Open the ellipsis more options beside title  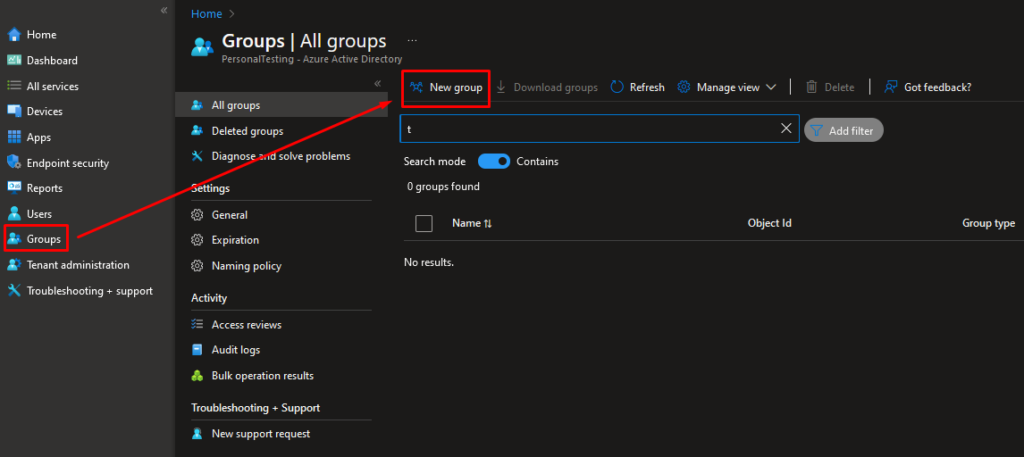[x=412, y=40]
